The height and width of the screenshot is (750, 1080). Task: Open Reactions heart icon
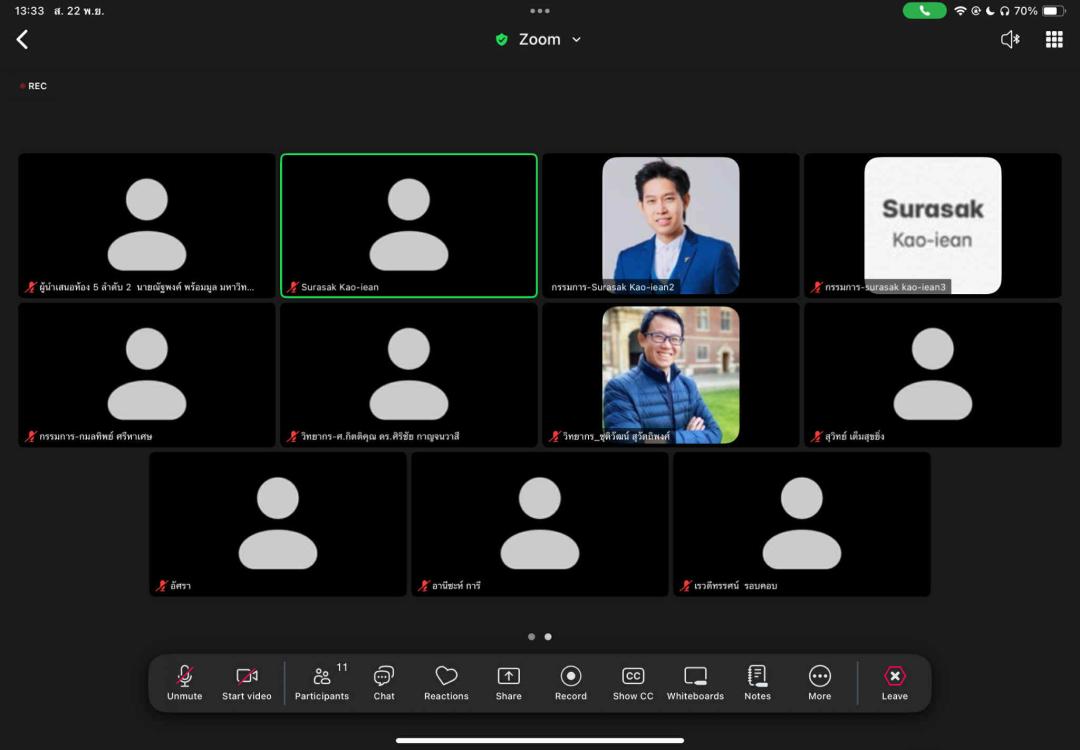446,683
